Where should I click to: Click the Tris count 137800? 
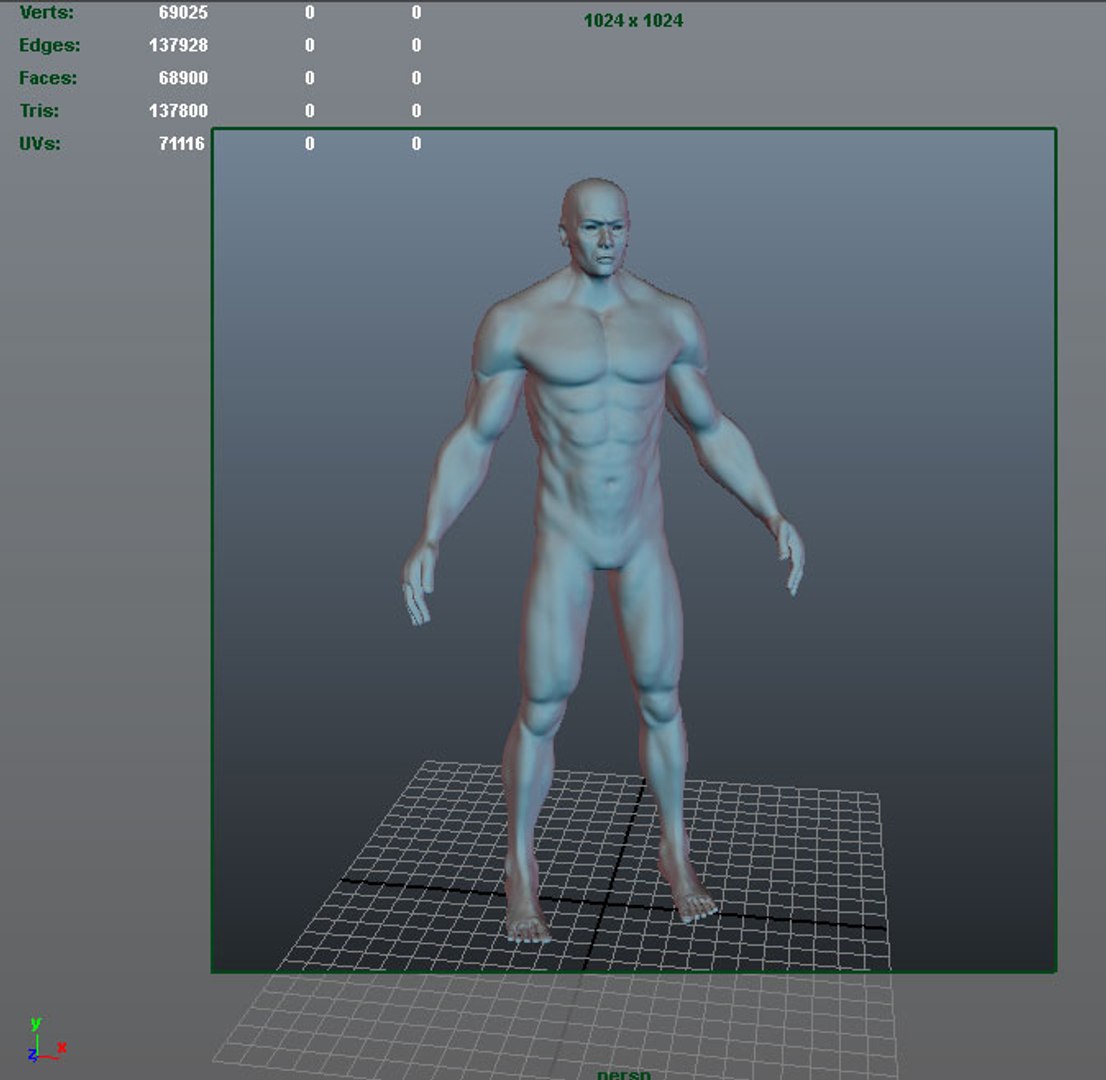point(178,111)
